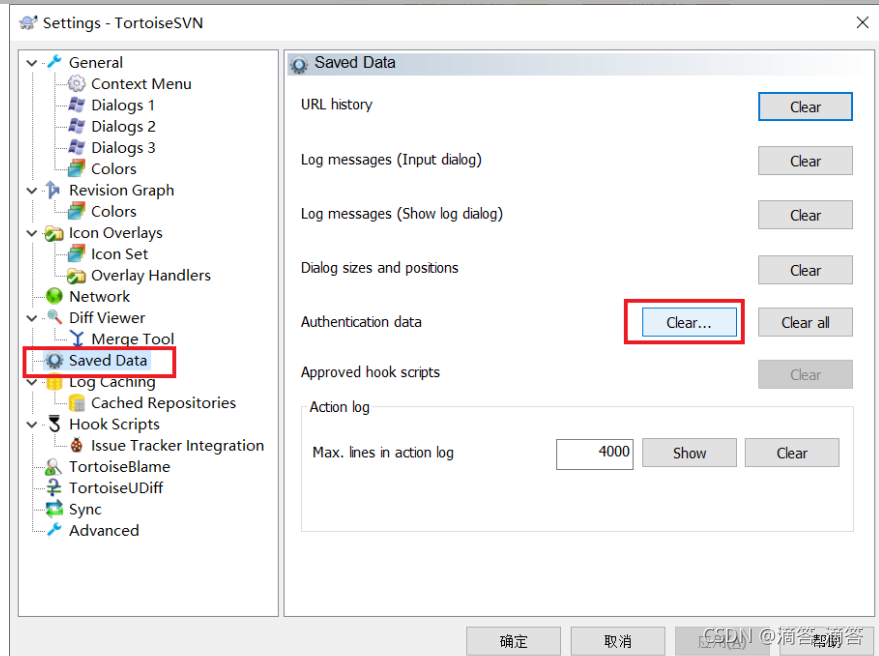Select Saved Data in the tree
Image resolution: width=879 pixels, height=656 pixels.
(108, 360)
